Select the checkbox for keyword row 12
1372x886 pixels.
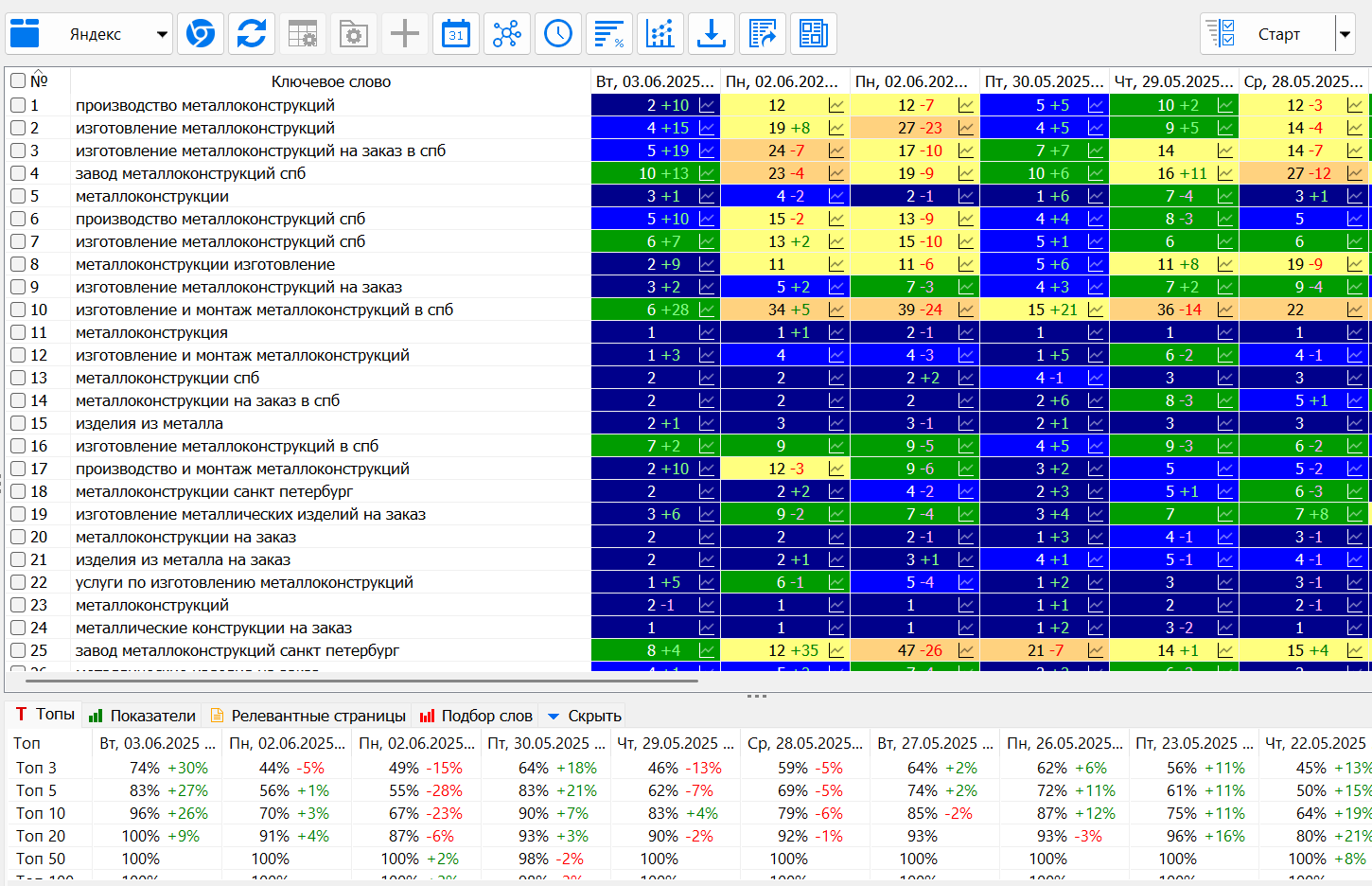[18, 355]
